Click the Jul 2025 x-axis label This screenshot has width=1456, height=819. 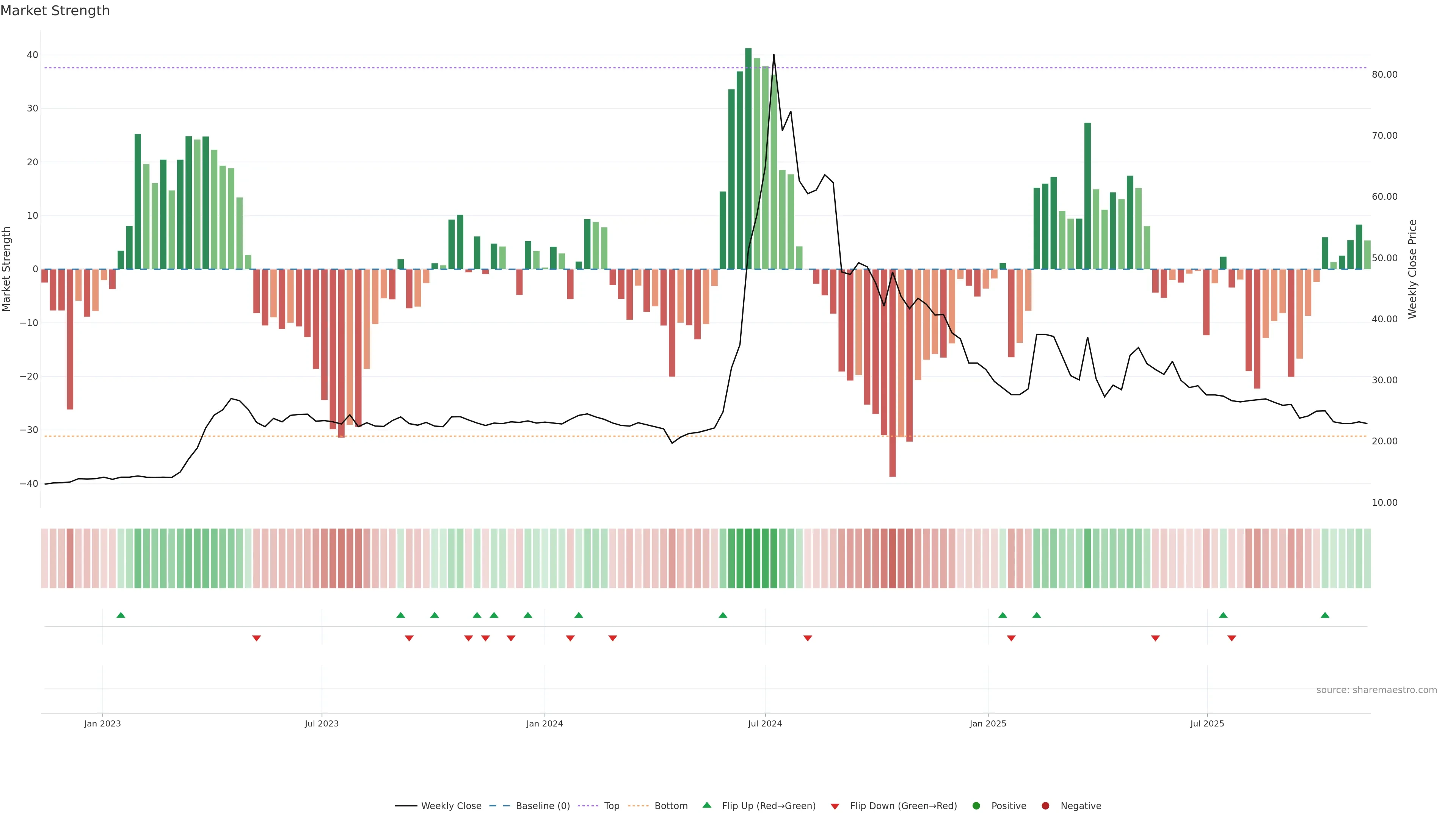[x=1207, y=723]
